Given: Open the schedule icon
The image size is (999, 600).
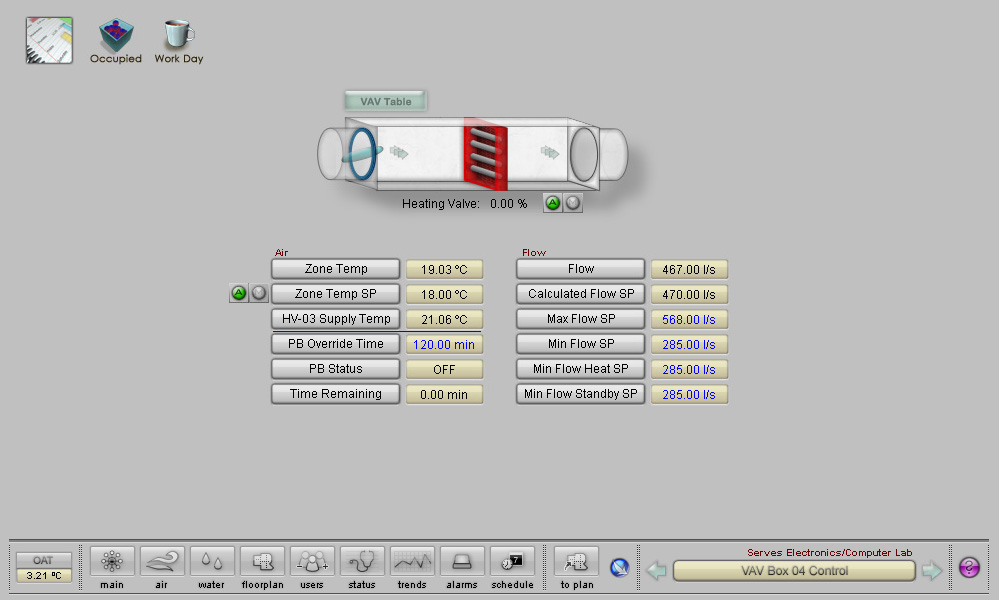Looking at the screenshot, I should point(512,561).
